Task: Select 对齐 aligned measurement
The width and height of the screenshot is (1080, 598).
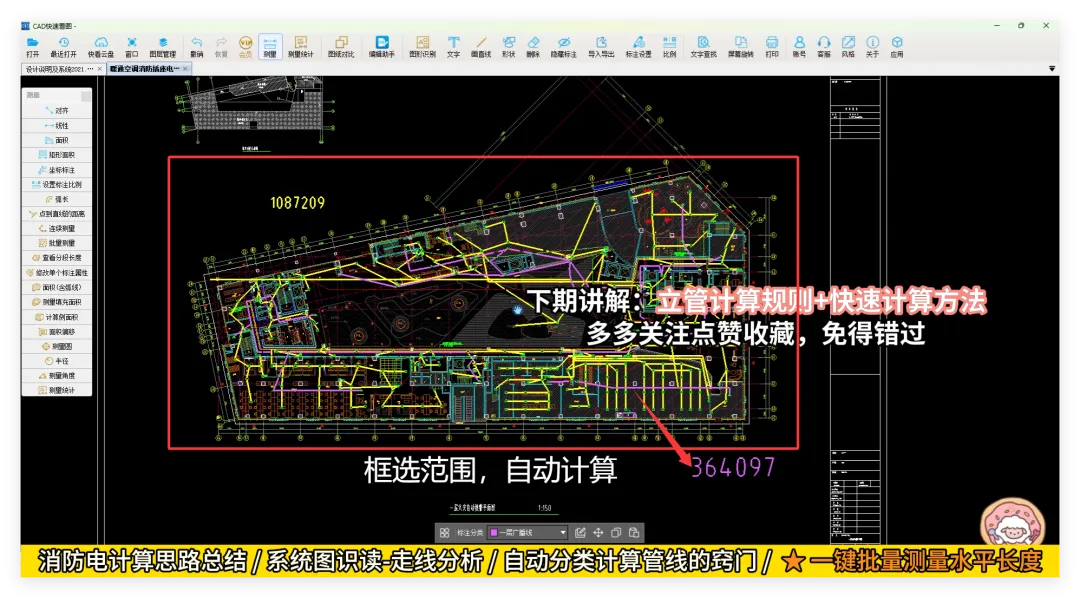Action: point(56,111)
